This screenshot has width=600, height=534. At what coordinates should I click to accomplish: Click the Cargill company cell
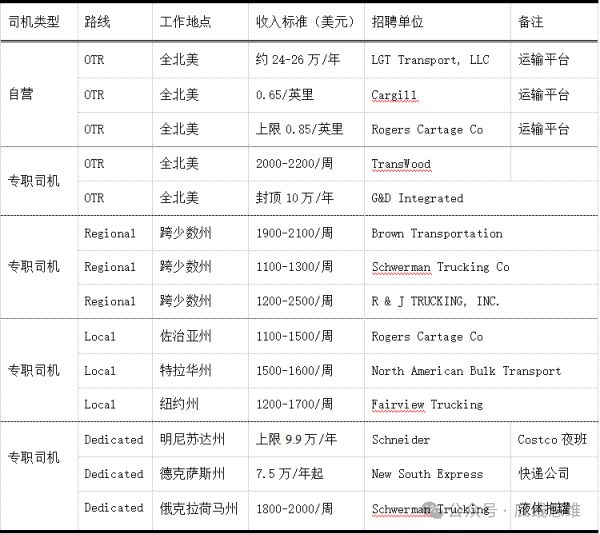[x=394, y=95]
